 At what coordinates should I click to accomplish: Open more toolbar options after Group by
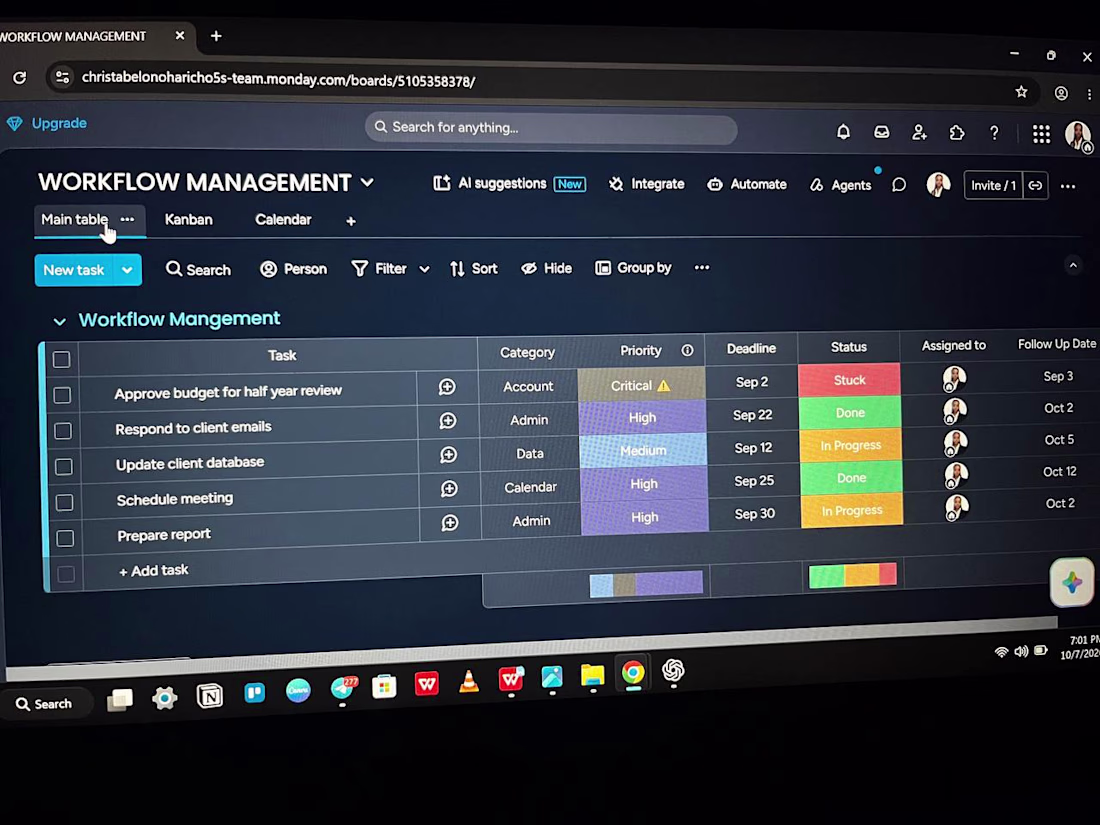coord(702,268)
